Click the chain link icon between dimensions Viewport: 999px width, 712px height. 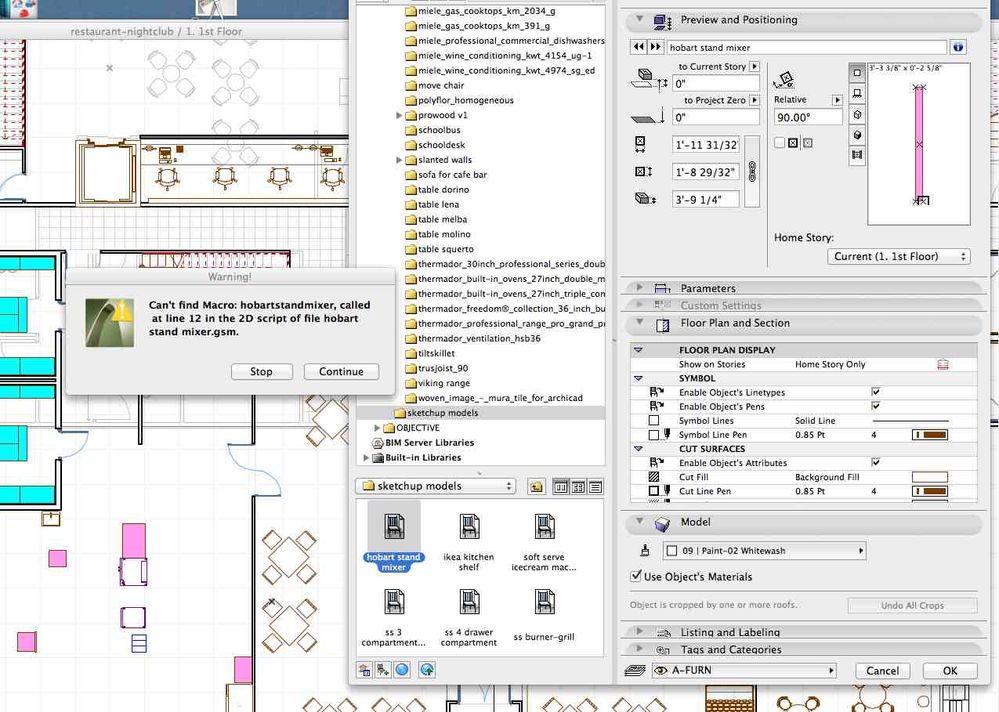[752, 172]
